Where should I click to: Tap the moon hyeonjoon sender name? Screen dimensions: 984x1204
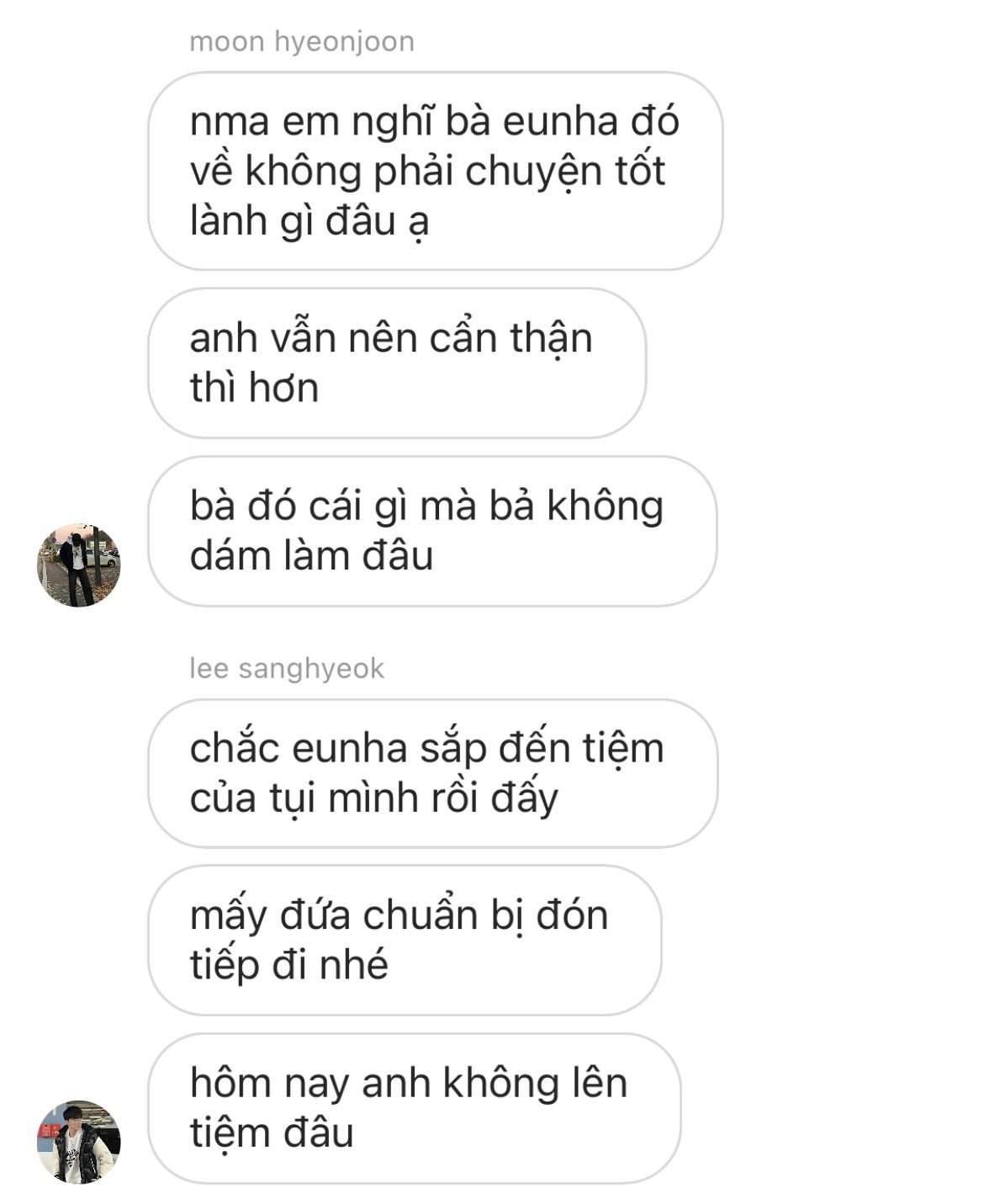(302, 41)
